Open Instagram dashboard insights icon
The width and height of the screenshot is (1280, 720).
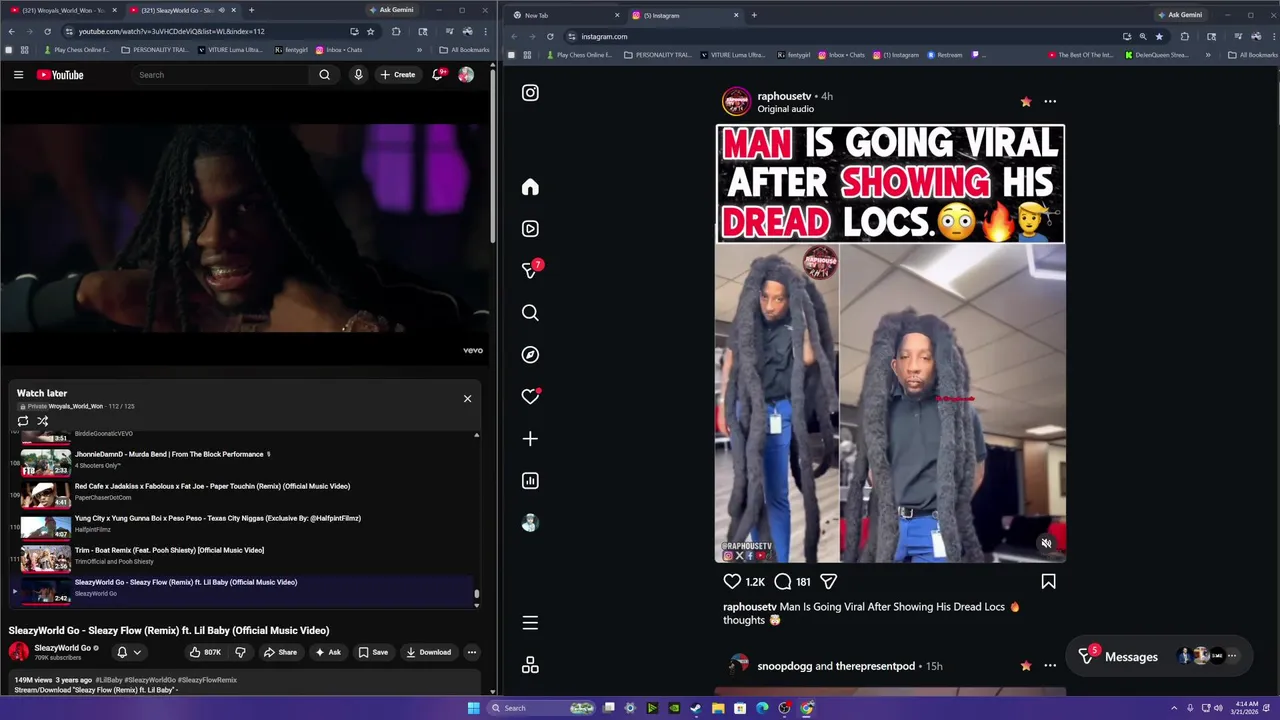tap(530, 481)
